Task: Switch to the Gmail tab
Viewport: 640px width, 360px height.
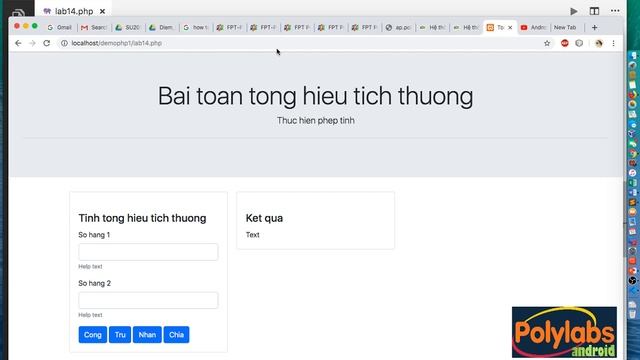Action: click(60, 27)
